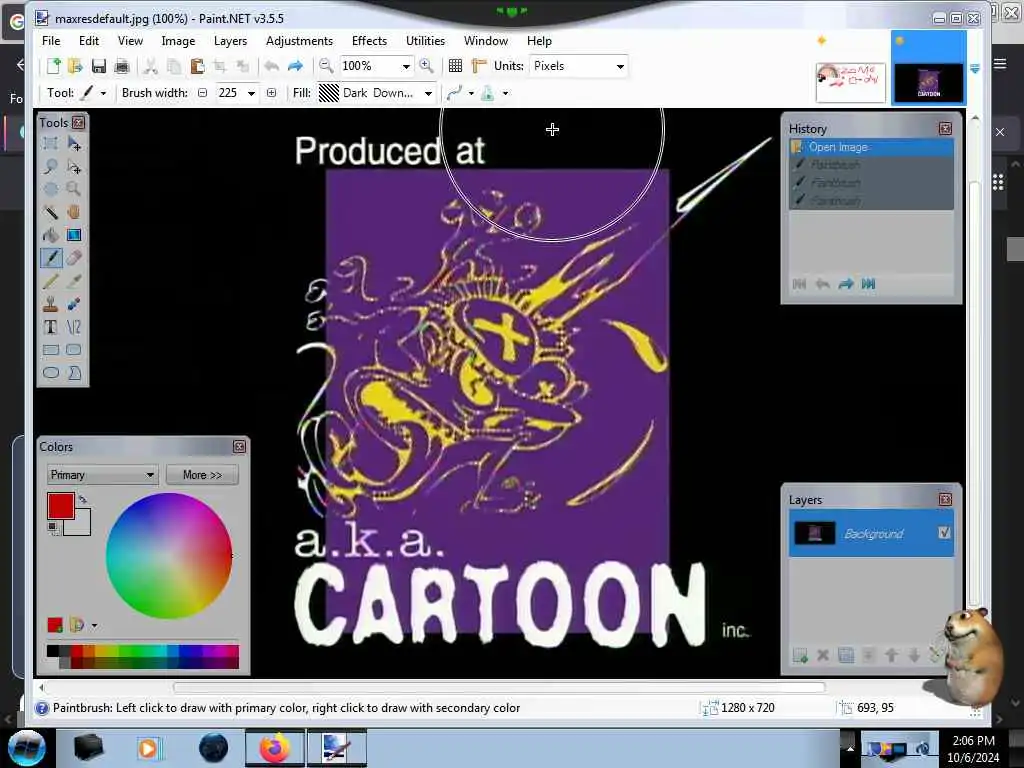The height and width of the screenshot is (768, 1024).
Task: Swap primary and secondary colors arrow
Action: coord(82,499)
